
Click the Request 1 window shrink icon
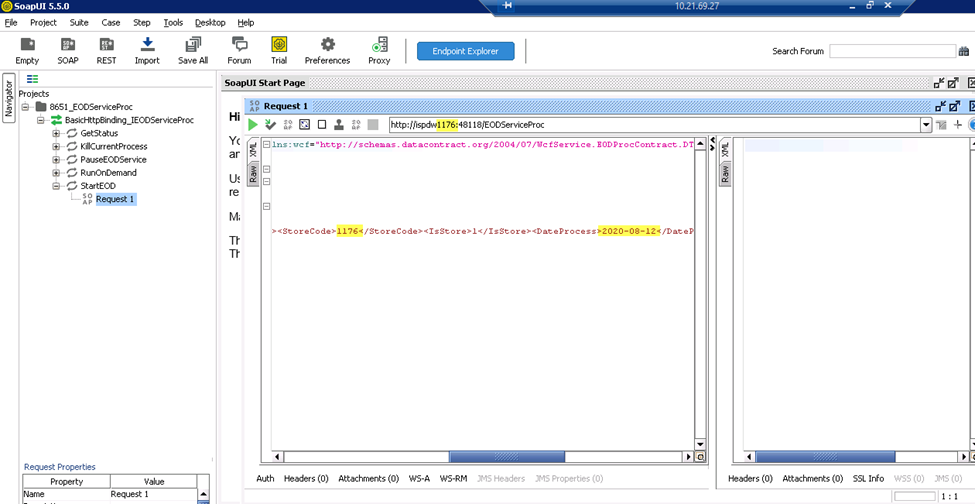[940, 106]
